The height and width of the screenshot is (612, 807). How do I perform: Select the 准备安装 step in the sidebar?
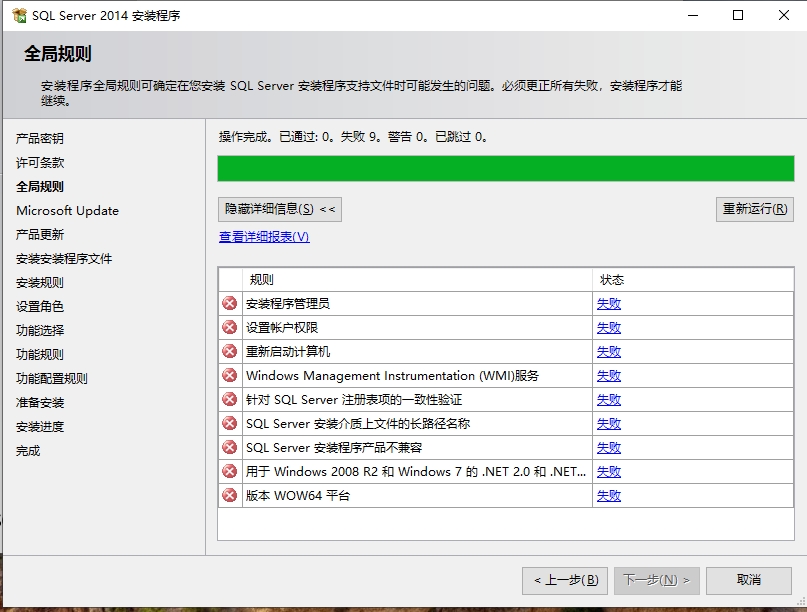(40, 403)
